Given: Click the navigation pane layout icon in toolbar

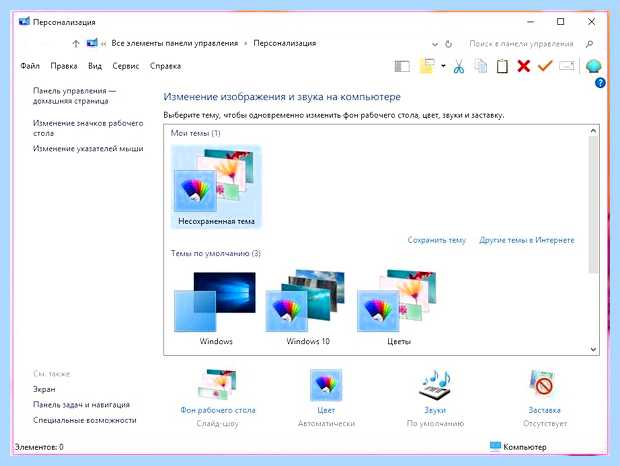Looking at the screenshot, I should pyautogui.click(x=402, y=66).
